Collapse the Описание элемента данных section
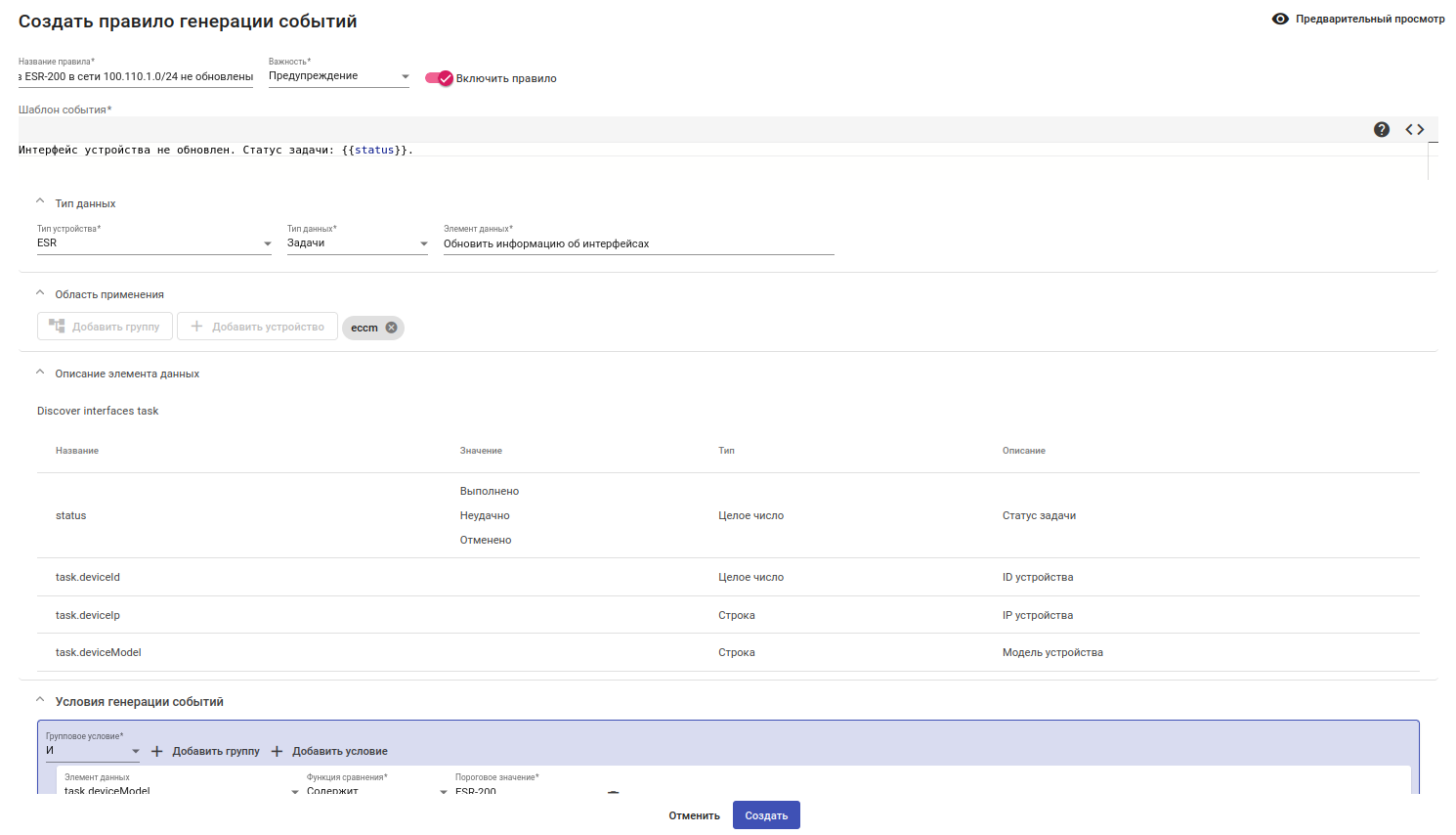 coord(40,372)
